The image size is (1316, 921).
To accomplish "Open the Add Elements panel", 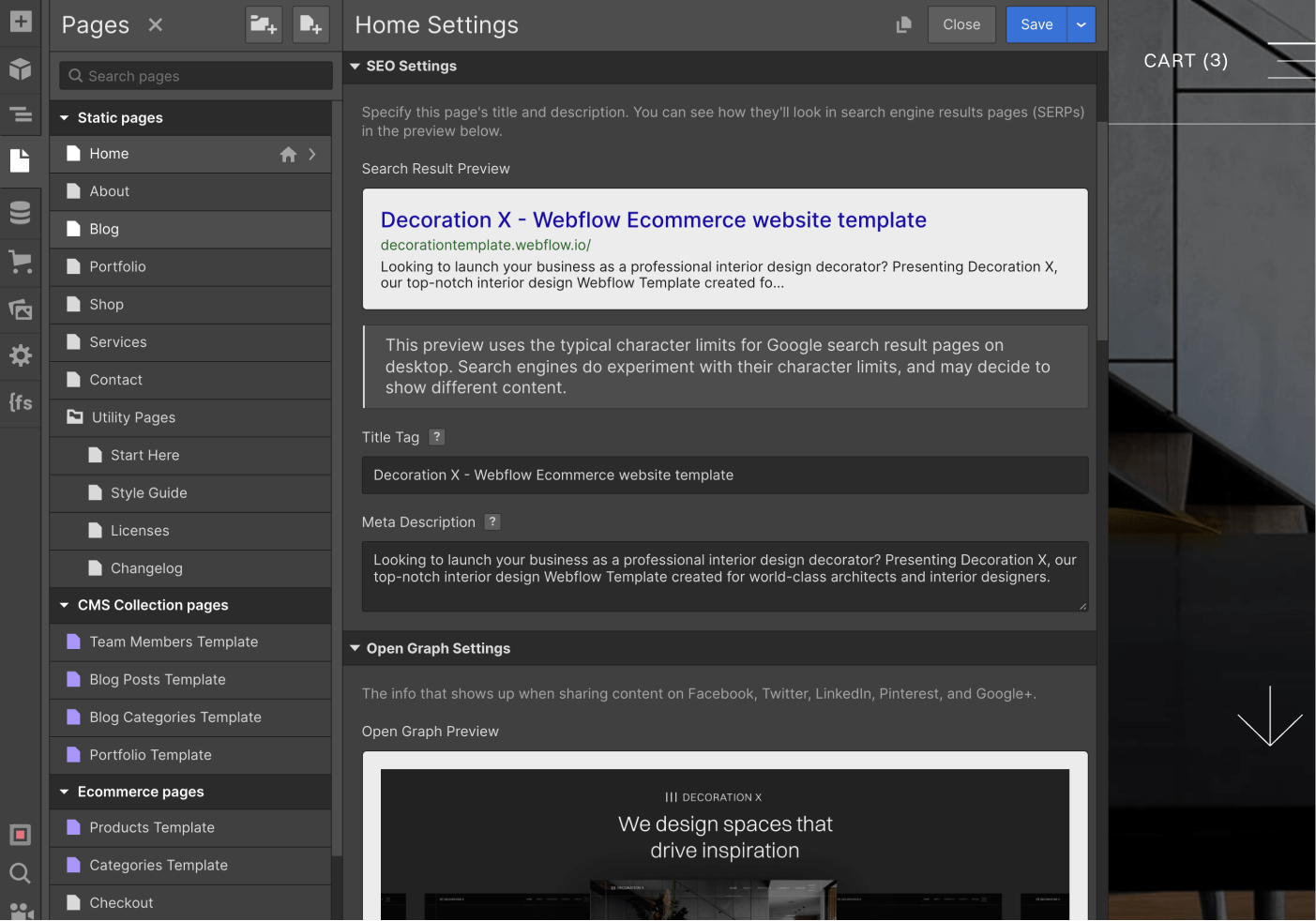I will tap(20, 21).
